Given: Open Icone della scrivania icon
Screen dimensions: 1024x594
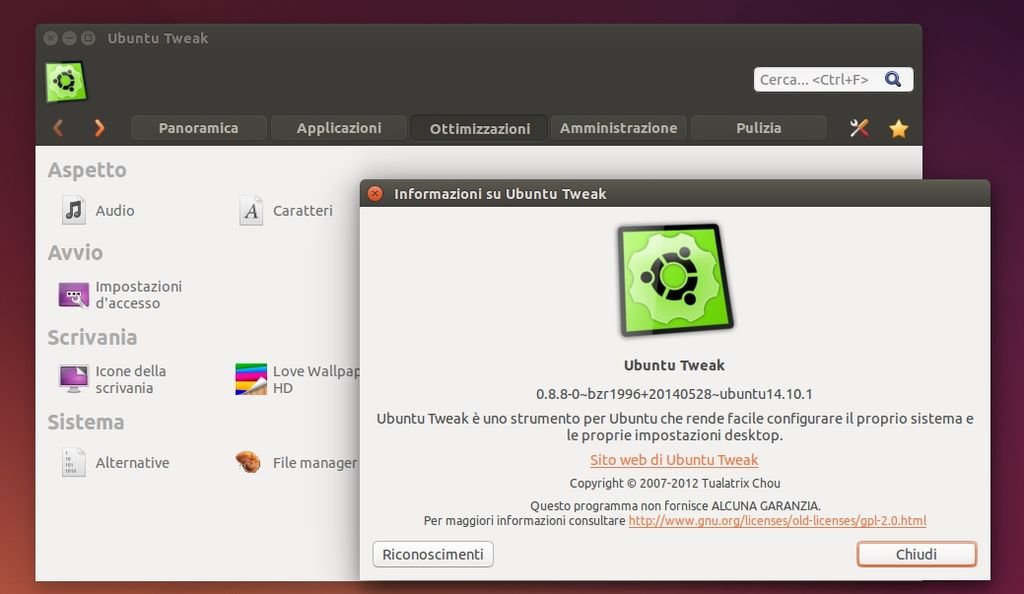Looking at the screenshot, I should pos(73,379).
